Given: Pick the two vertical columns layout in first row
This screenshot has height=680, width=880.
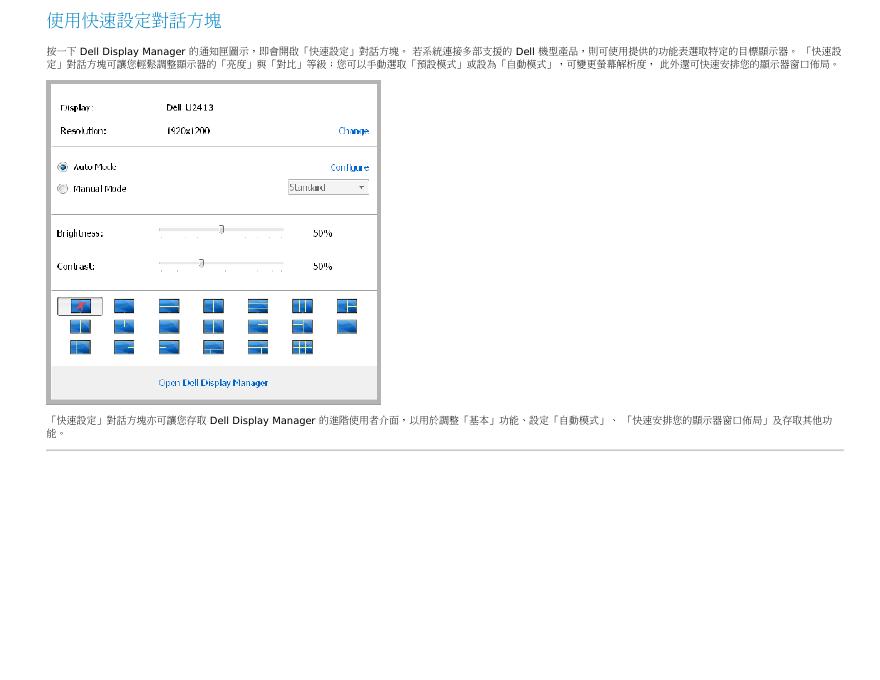Looking at the screenshot, I should point(213,306).
